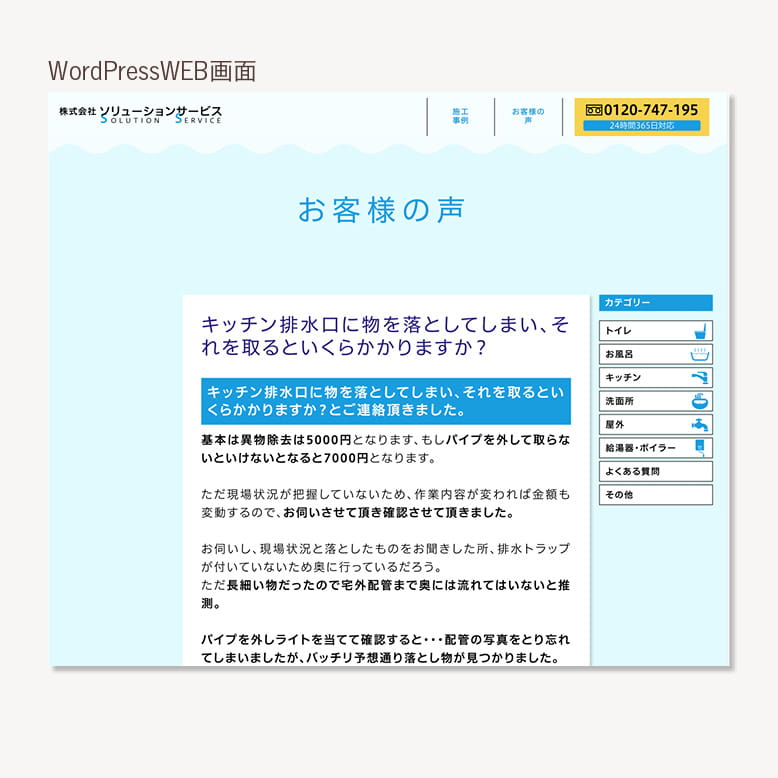Screen dimensions: 778x778
Task: Click the 24時間365日対応 blue label
Action: [x=642, y=126]
